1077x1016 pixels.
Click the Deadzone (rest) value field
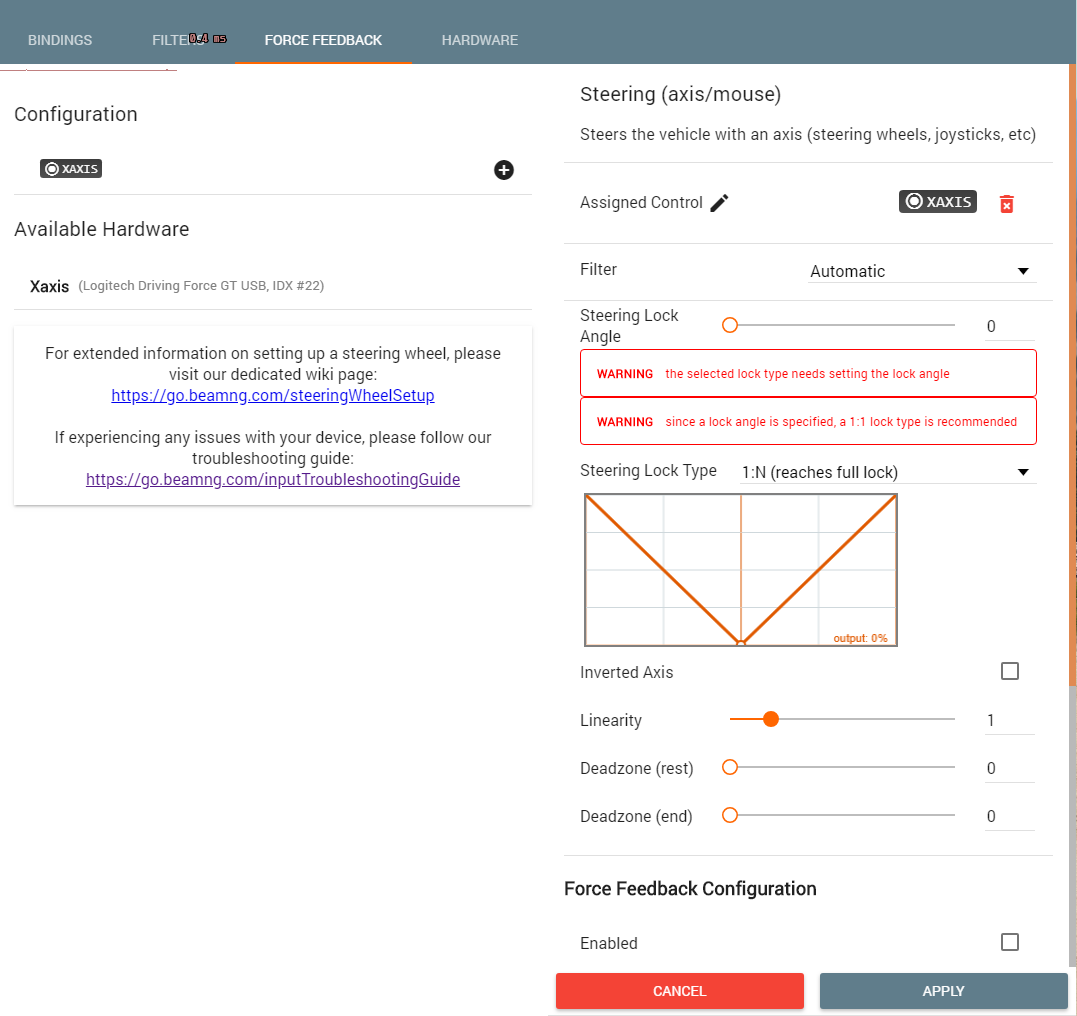[1010, 769]
